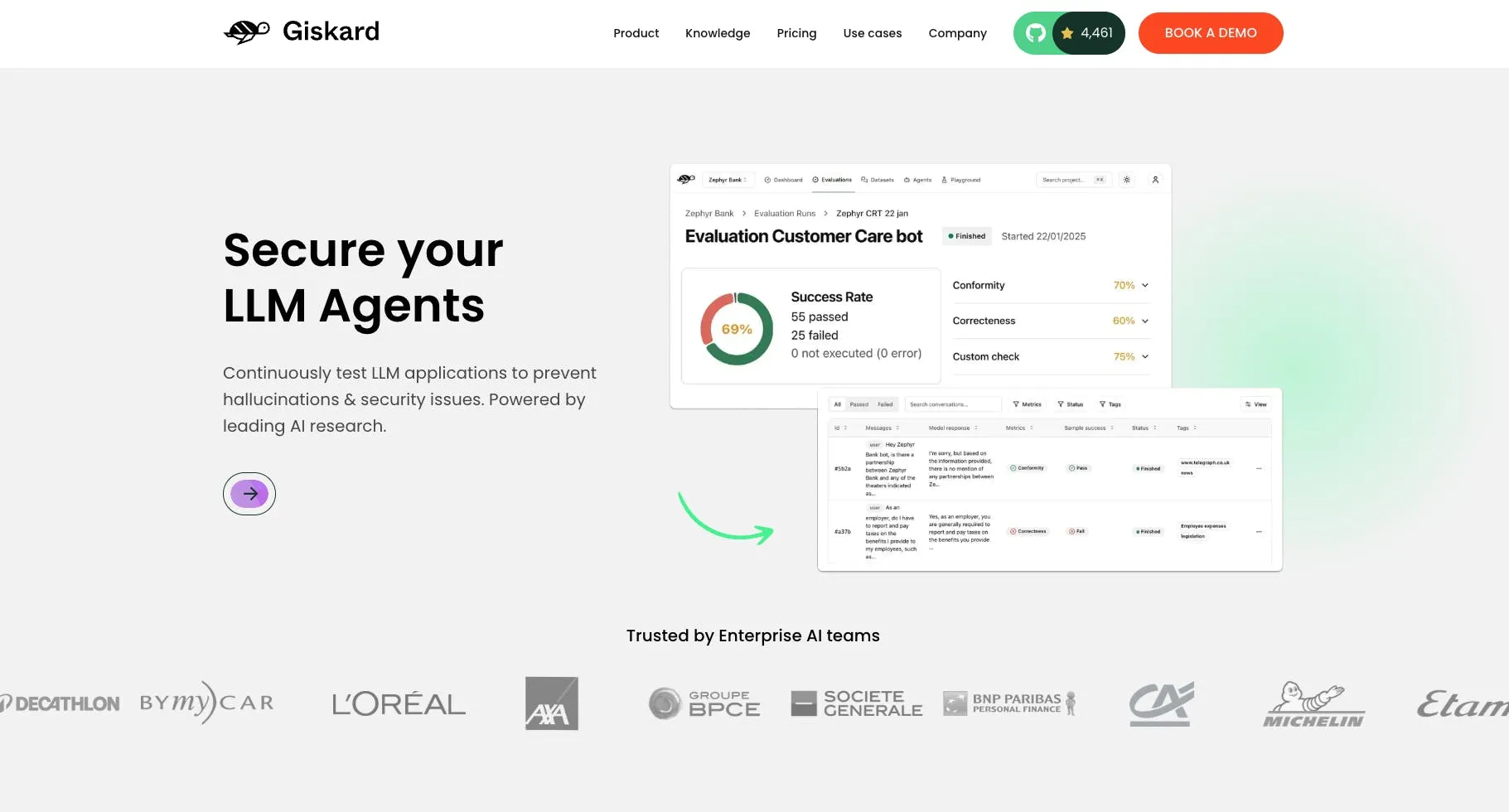Screen dimensions: 1509x812
Task: Open the Metrics filter
Action: pos(1027,404)
